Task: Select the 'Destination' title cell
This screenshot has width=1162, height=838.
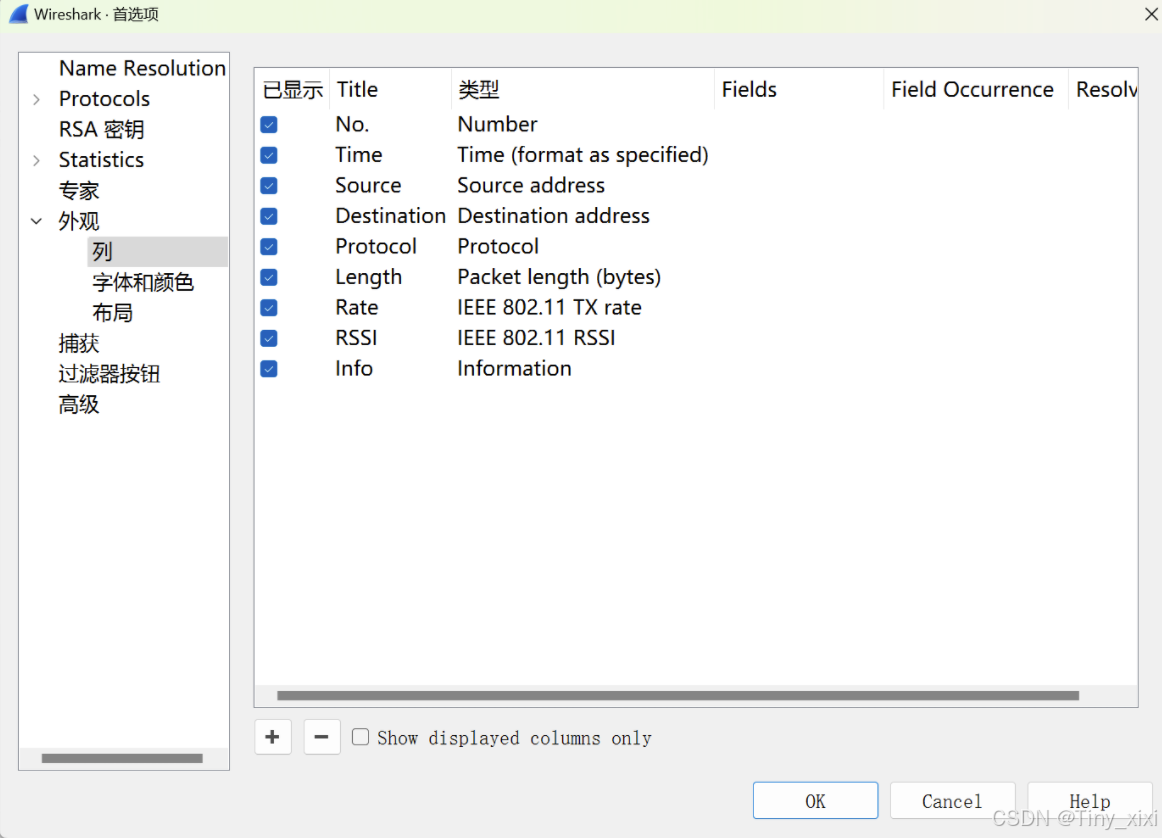Action: pyautogui.click(x=391, y=216)
